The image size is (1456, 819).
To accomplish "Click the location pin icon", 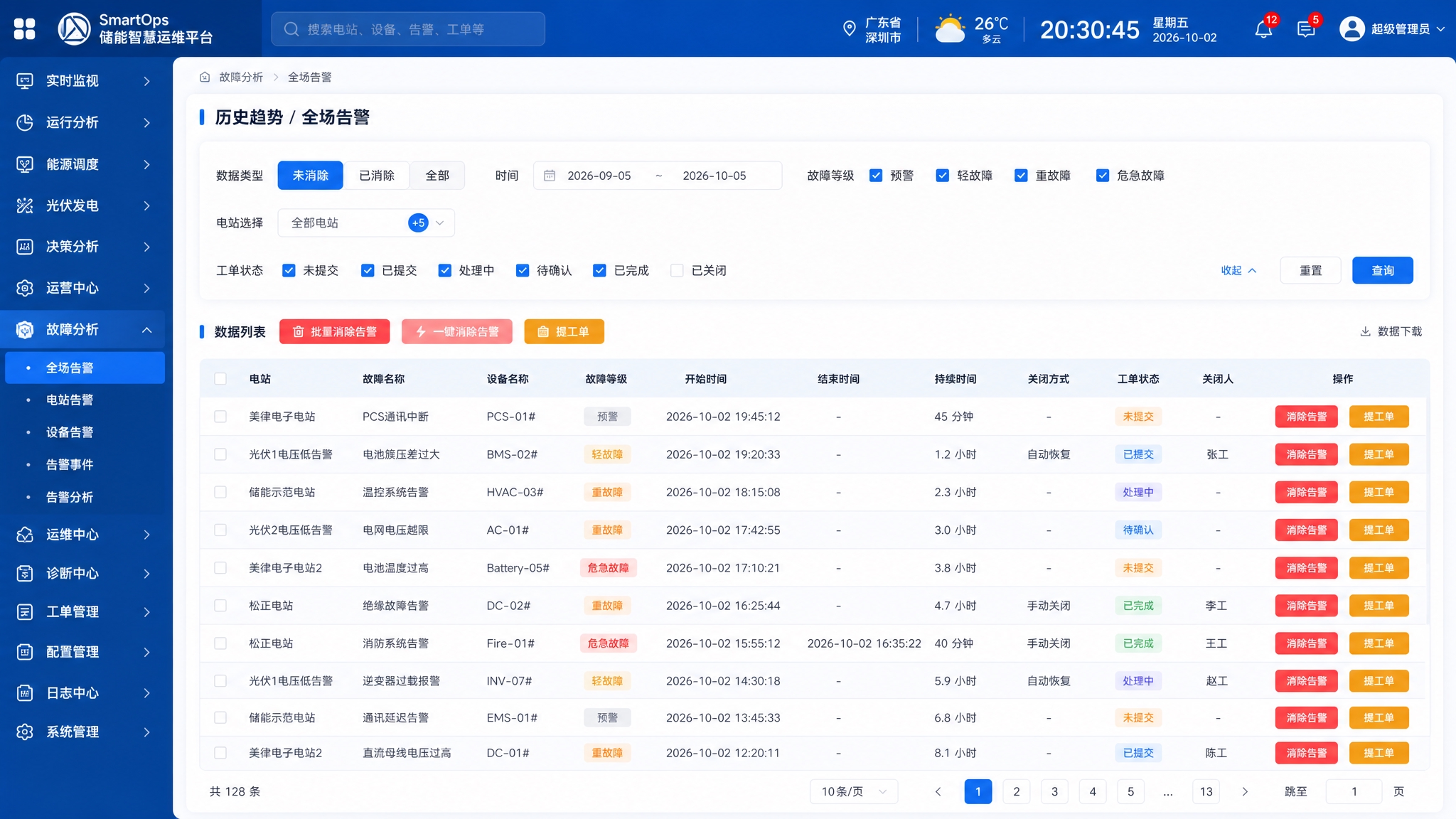I will coord(849,28).
